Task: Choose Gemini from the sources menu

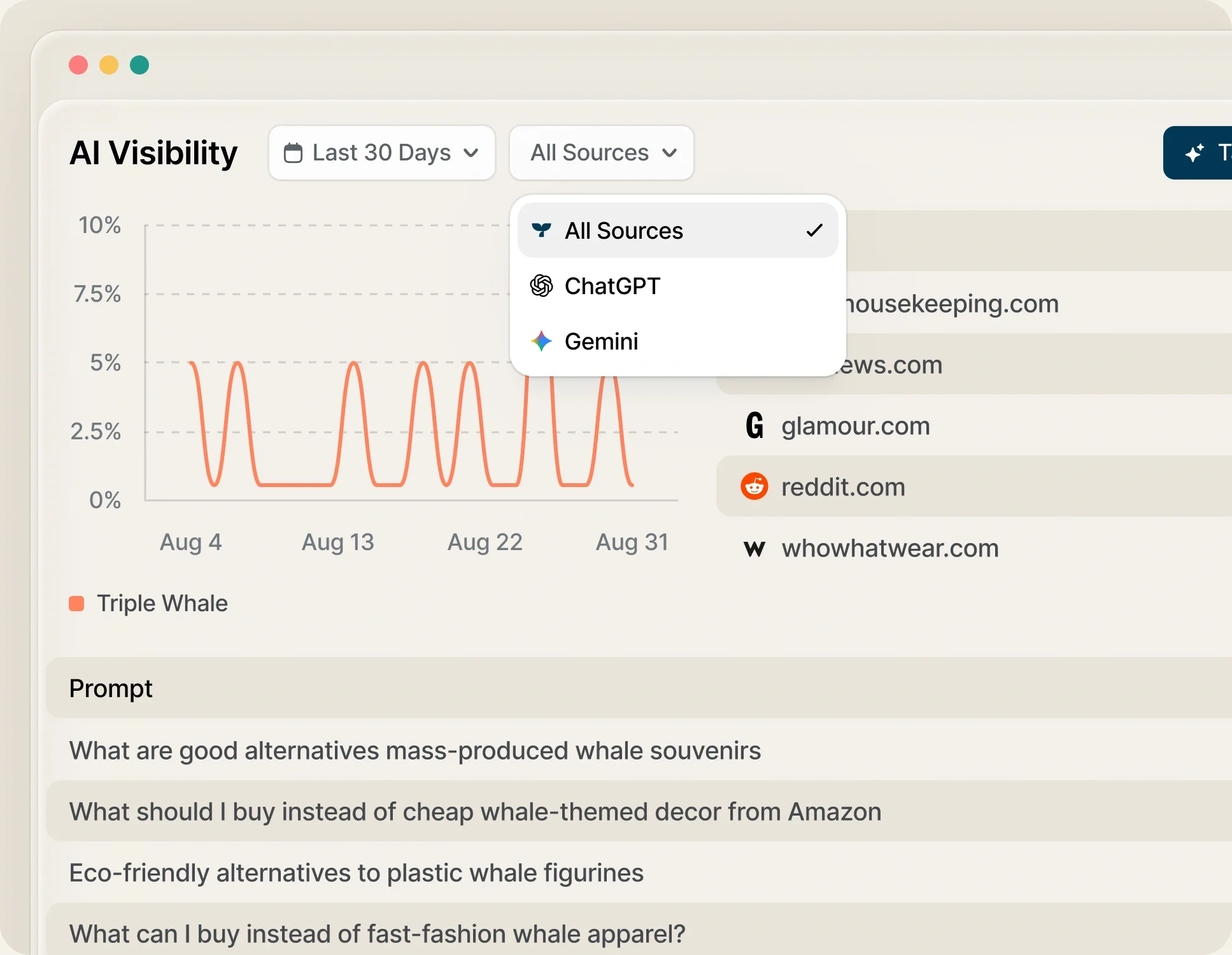Action: (678, 341)
